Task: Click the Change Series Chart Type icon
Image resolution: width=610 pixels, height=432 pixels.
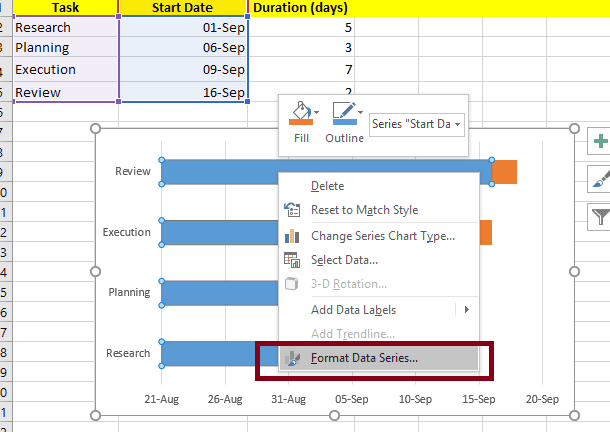Action: click(292, 236)
